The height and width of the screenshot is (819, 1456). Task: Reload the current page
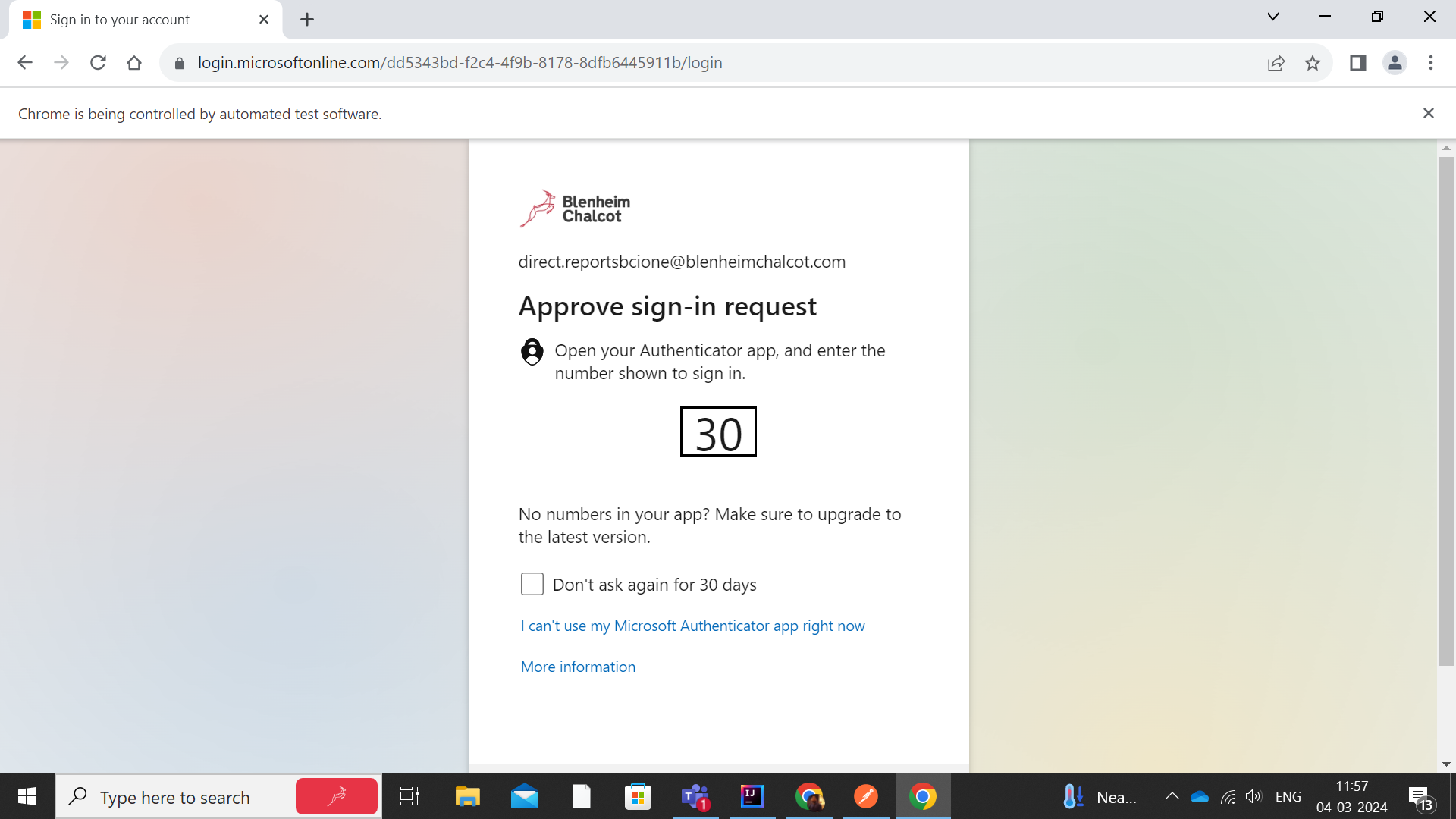pyautogui.click(x=98, y=63)
